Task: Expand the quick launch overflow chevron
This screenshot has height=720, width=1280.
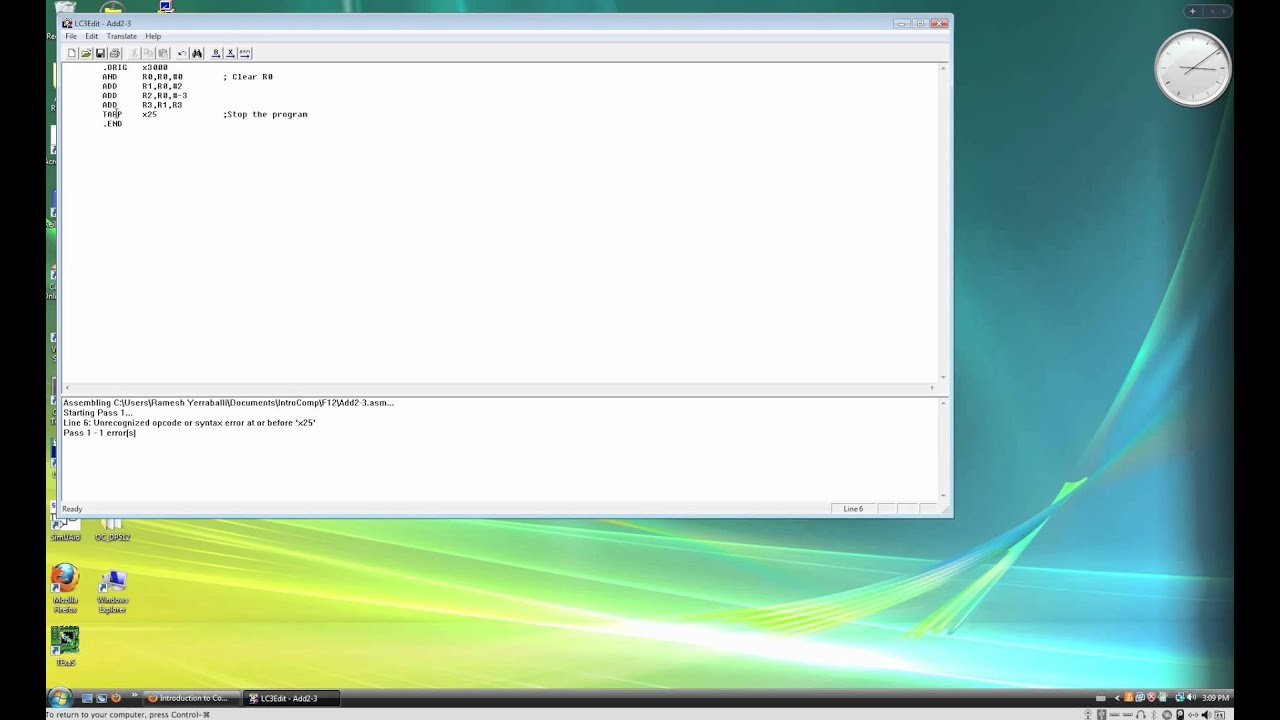Action: [x=135, y=696]
